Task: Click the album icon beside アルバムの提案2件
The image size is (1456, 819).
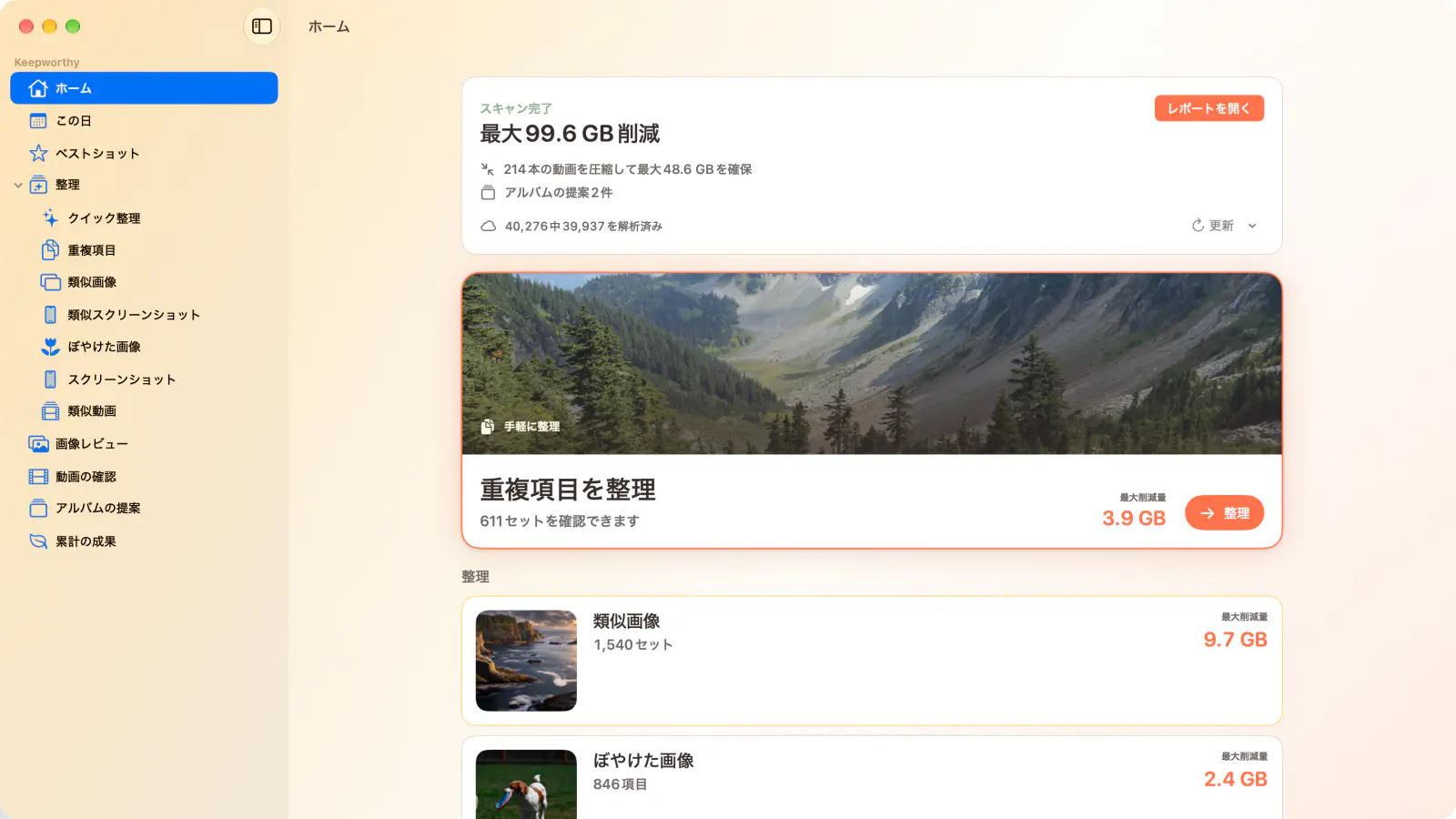Action: (488, 193)
